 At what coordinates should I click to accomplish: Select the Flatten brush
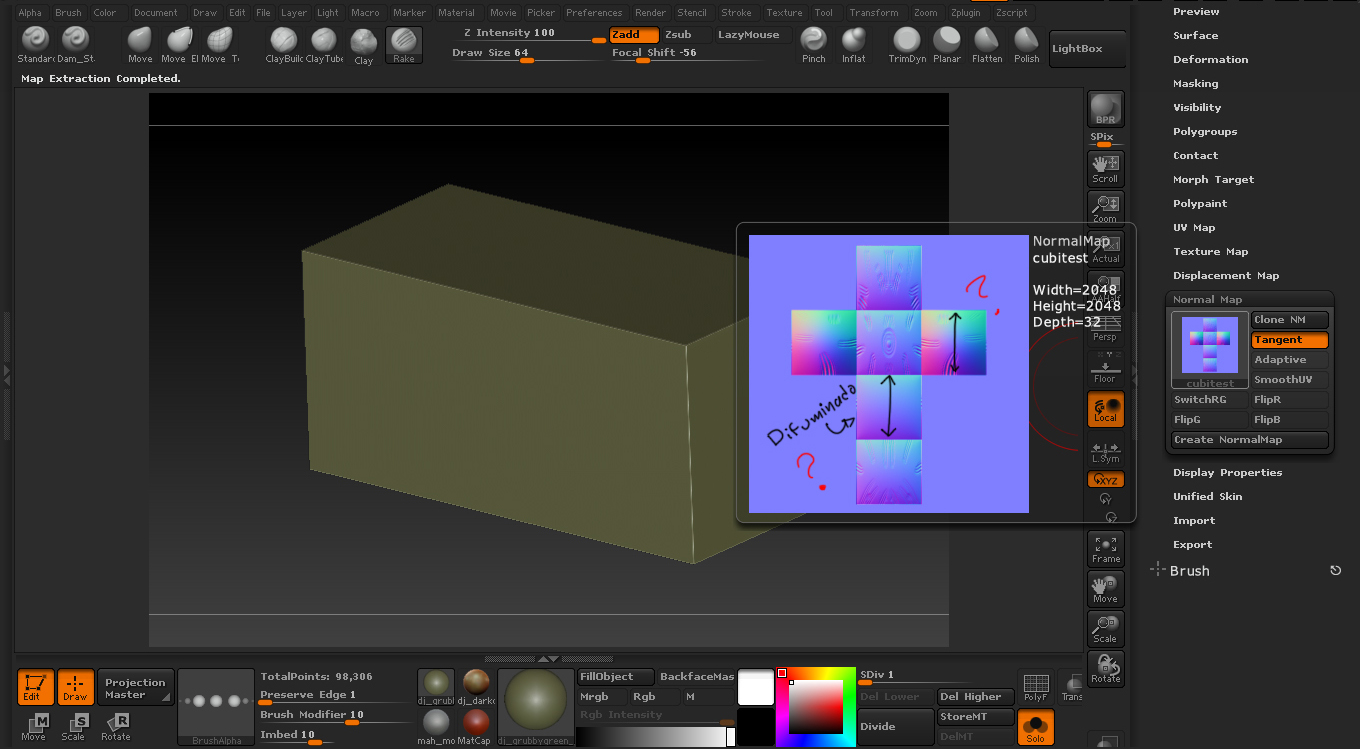987,45
